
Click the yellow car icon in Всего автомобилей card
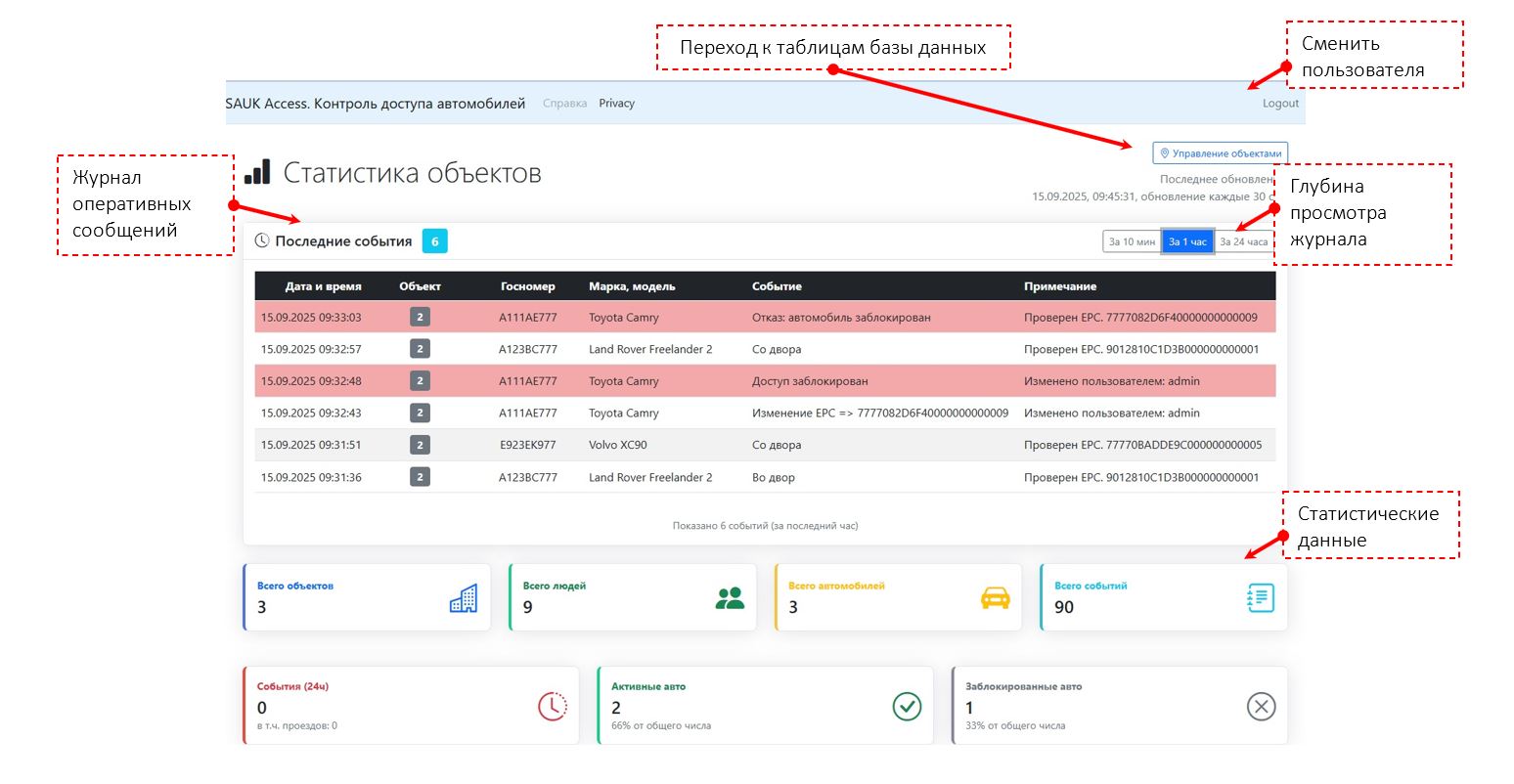(996, 598)
